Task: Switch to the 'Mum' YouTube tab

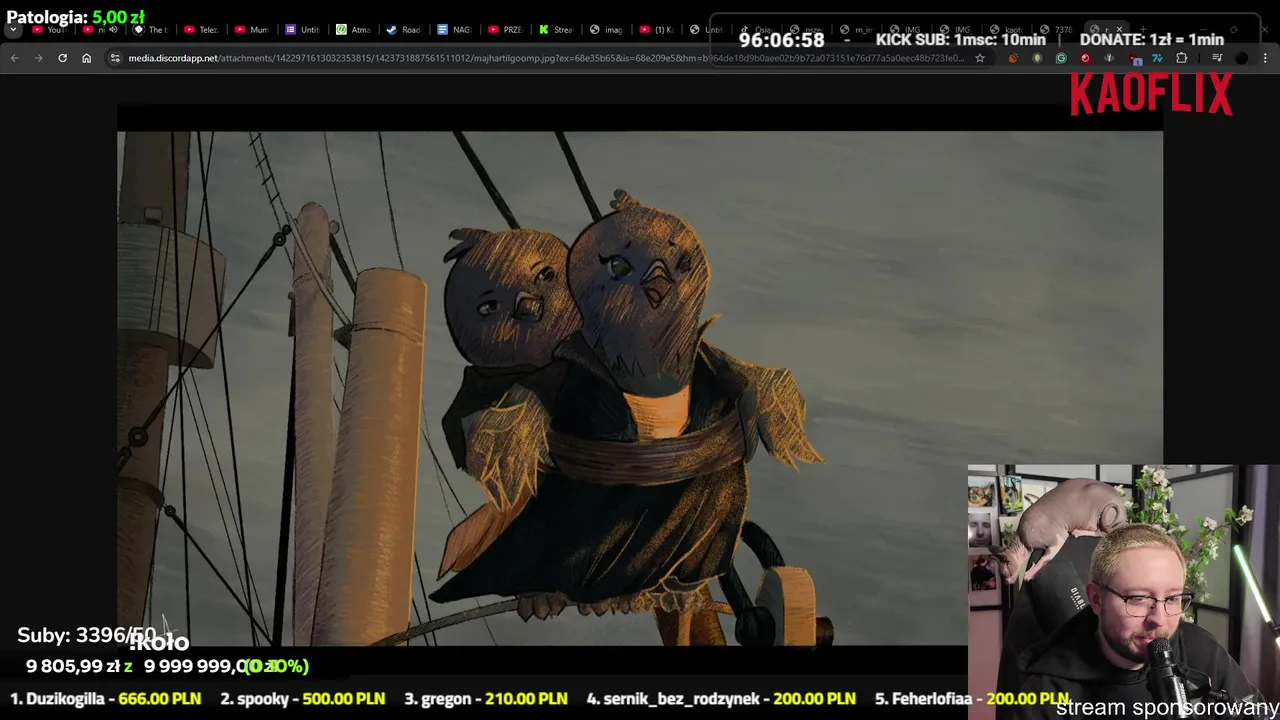Action: 253,30
